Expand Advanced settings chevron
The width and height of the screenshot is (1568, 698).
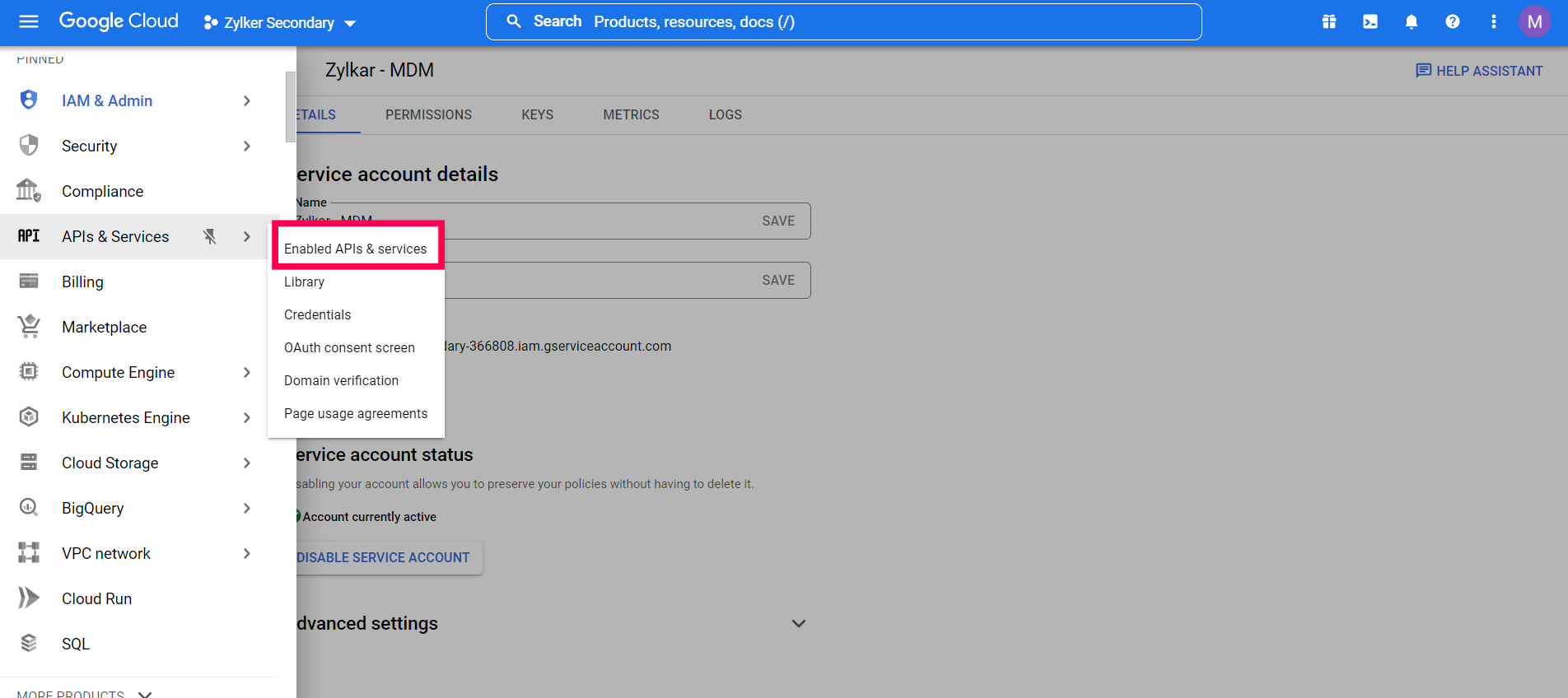tap(798, 623)
